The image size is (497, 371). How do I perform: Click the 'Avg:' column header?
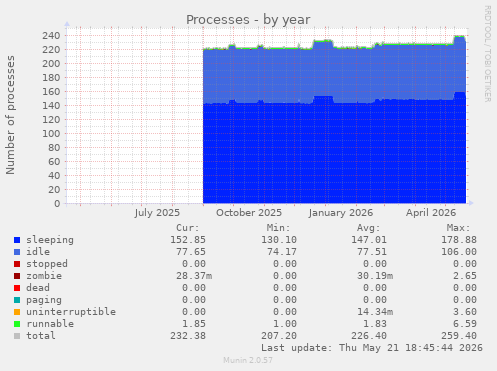click(369, 228)
